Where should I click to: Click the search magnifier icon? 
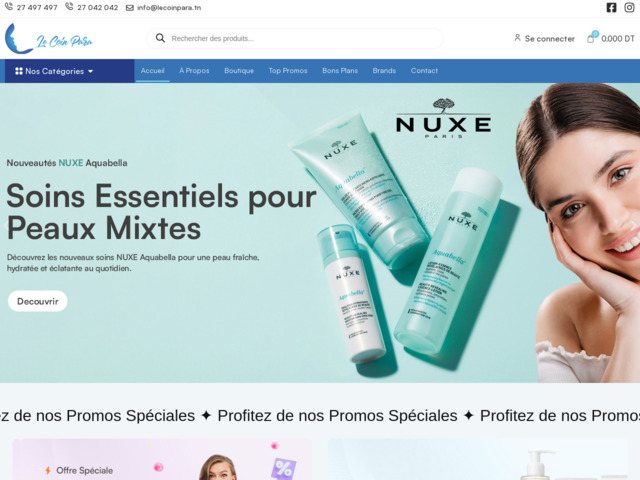[160, 38]
